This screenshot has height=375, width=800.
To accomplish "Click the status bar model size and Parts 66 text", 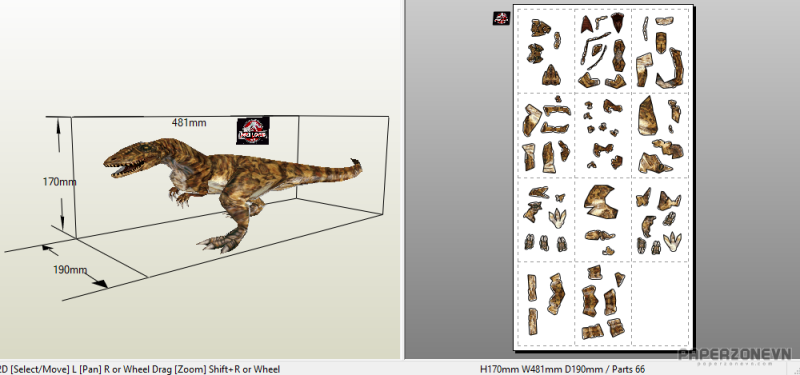I will (562, 369).
